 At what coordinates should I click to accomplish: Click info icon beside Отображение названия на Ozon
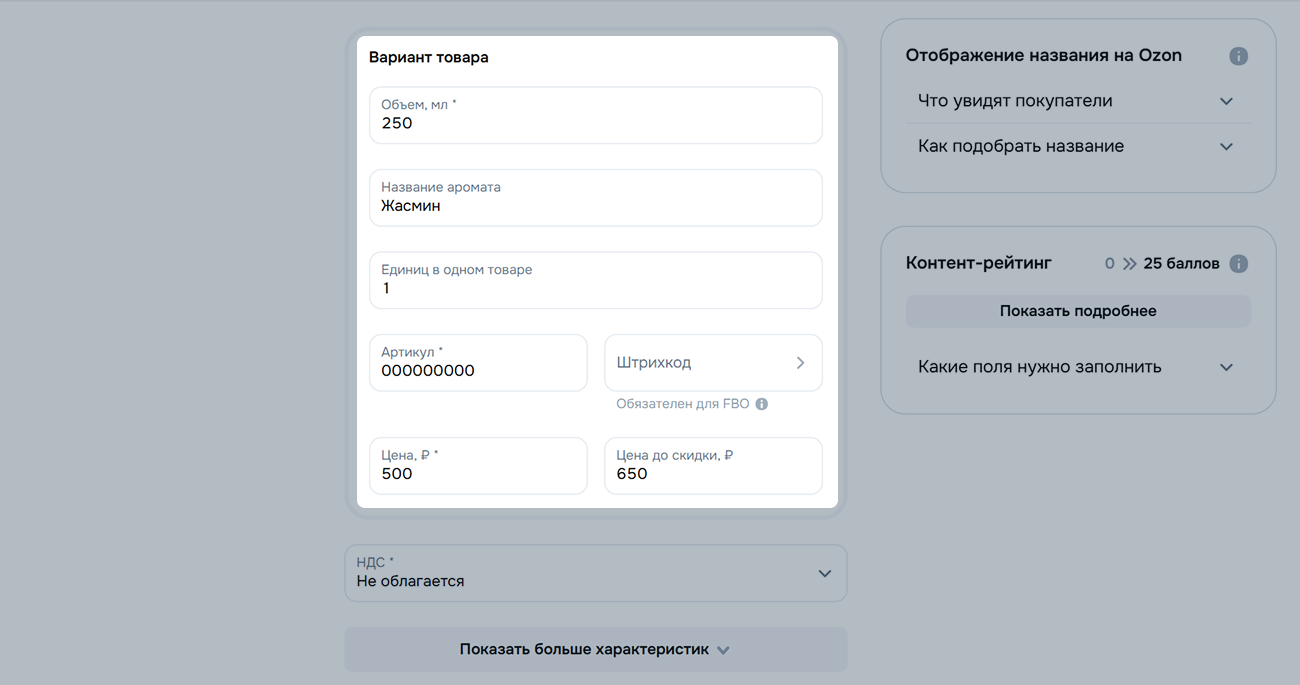pyautogui.click(x=1238, y=56)
